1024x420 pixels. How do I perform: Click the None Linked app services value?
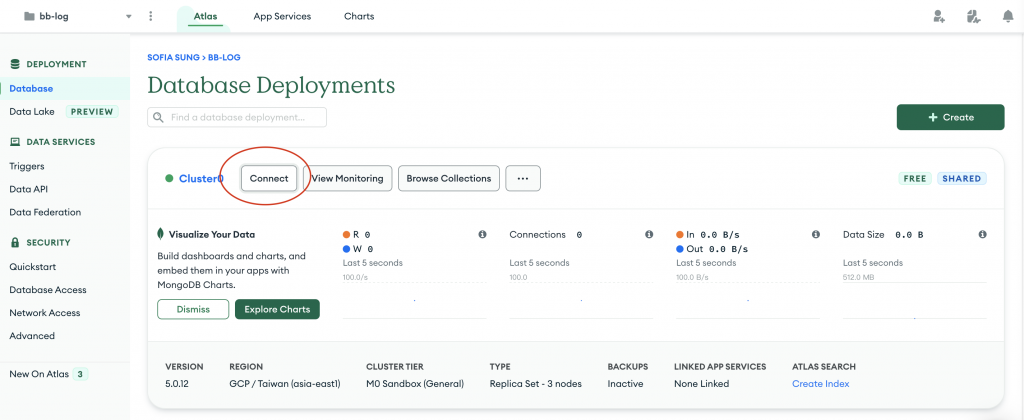(x=701, y=384)
